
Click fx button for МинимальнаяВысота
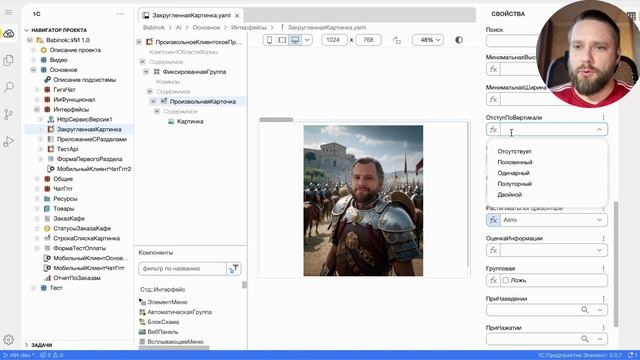(x=493, y=69)
